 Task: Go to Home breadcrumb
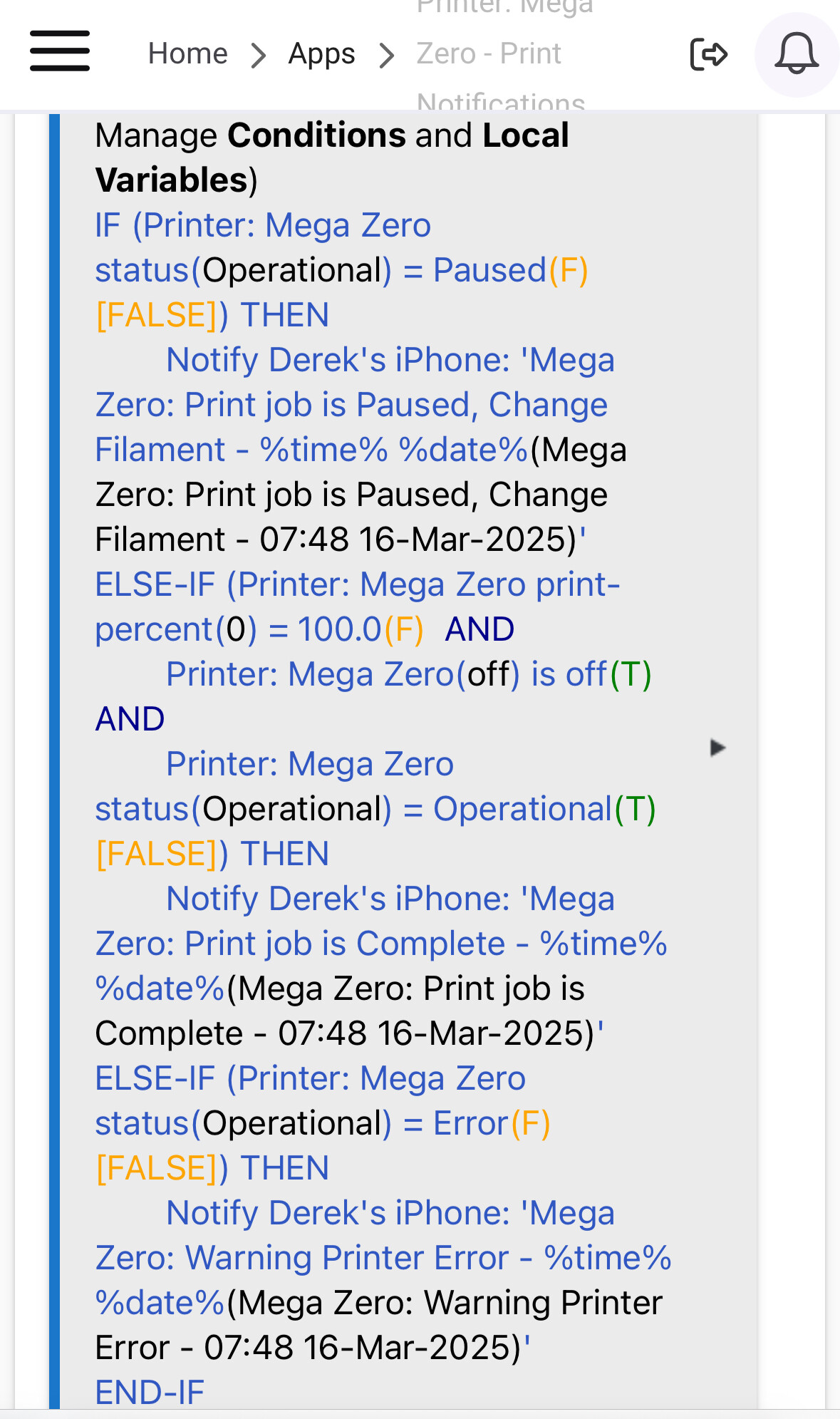(x=187, y=53)
